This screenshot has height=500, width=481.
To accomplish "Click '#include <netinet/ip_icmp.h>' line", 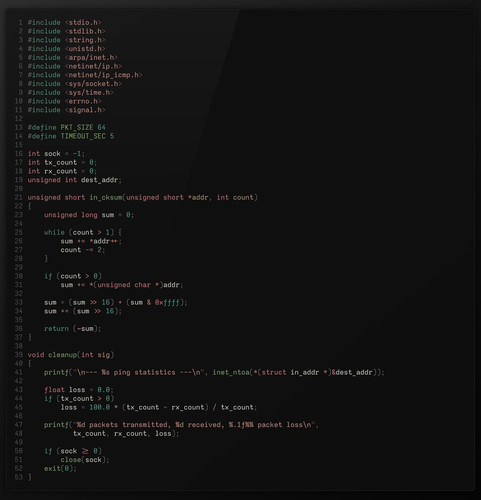I will click(x=85, y=75).
